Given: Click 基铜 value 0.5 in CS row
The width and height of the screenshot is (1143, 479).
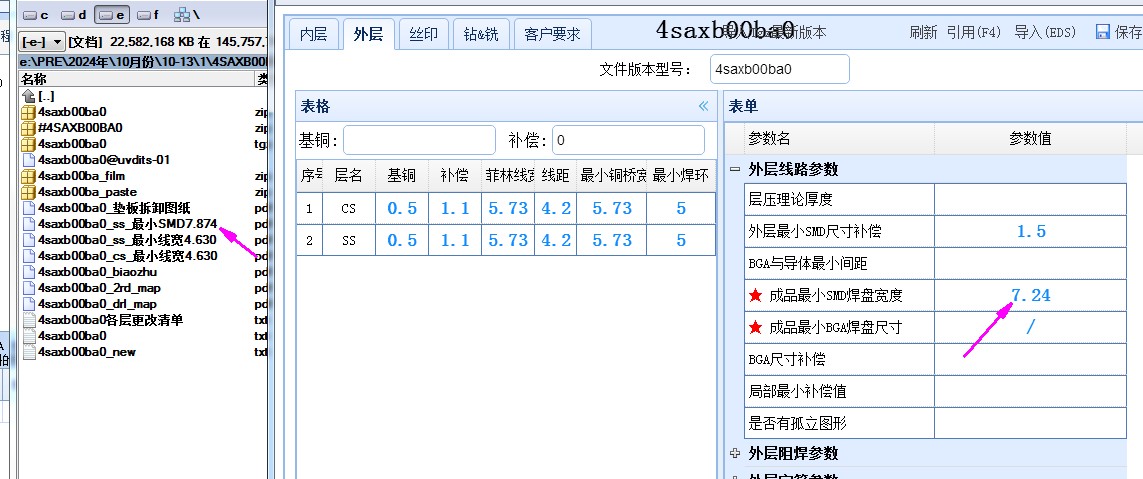Looking at the screenshot, I should (x=402, y=209).
